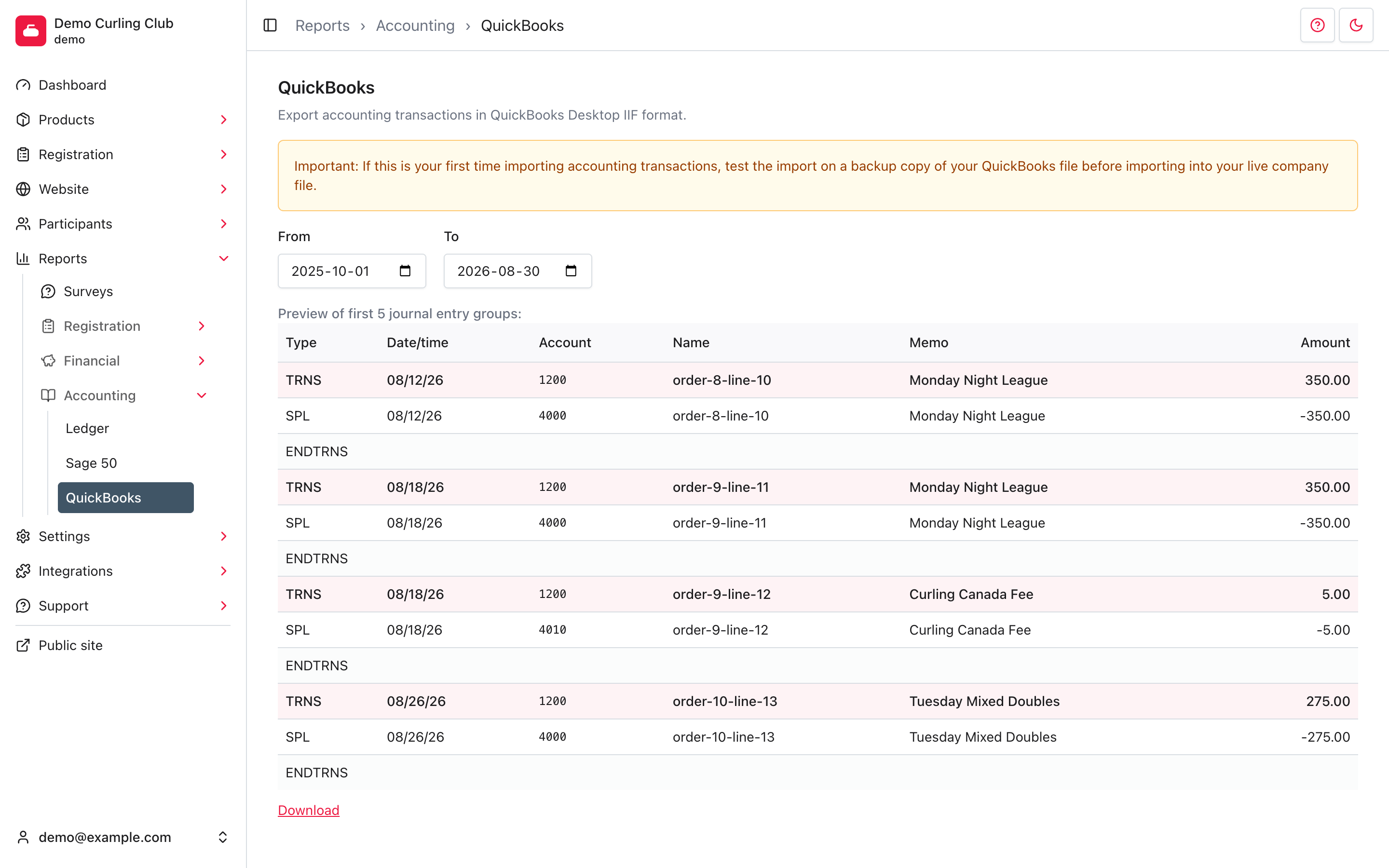Viewport: 1389px width, 868px height.
Task: Expand the Participants menu chevron
Action: (x=224, y=224)
